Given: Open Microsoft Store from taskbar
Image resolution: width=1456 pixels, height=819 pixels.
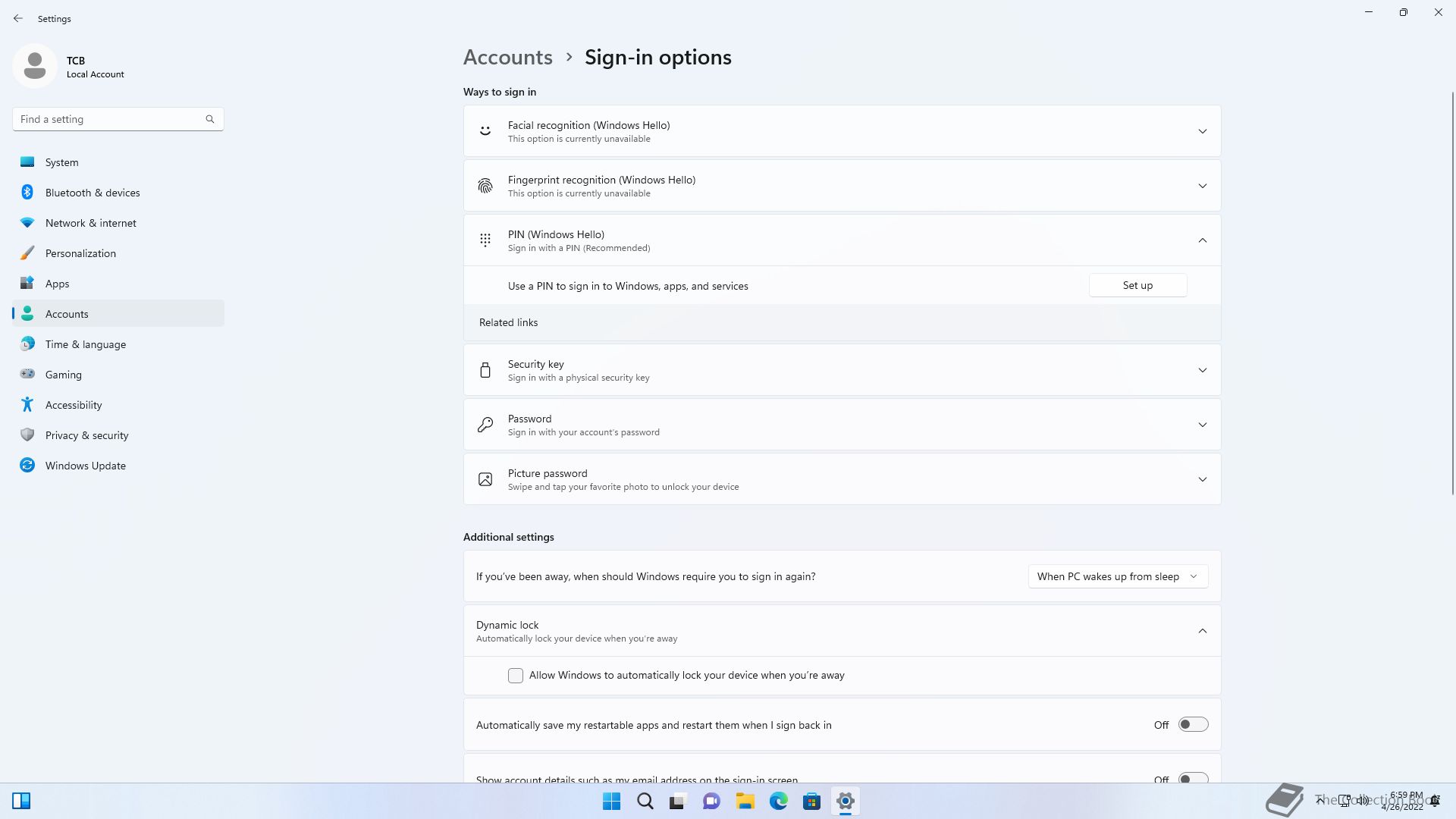Looking at the screenshot, I should (811, 801).
